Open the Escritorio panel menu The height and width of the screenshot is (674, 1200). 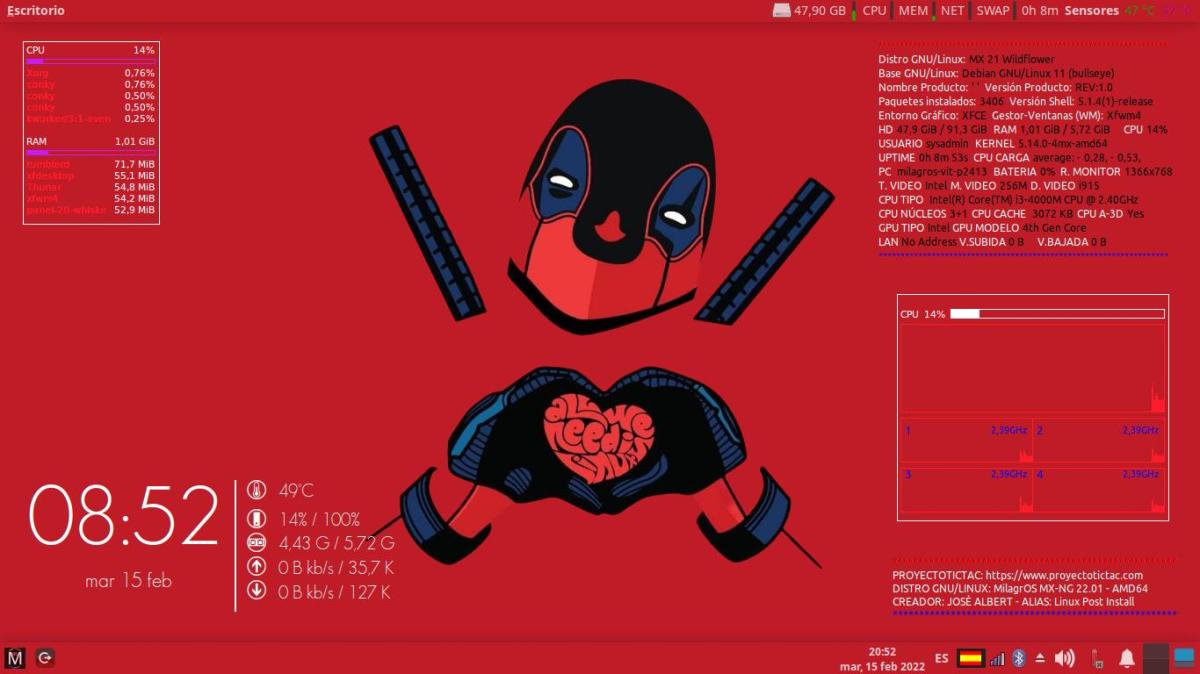click(36, 11)
